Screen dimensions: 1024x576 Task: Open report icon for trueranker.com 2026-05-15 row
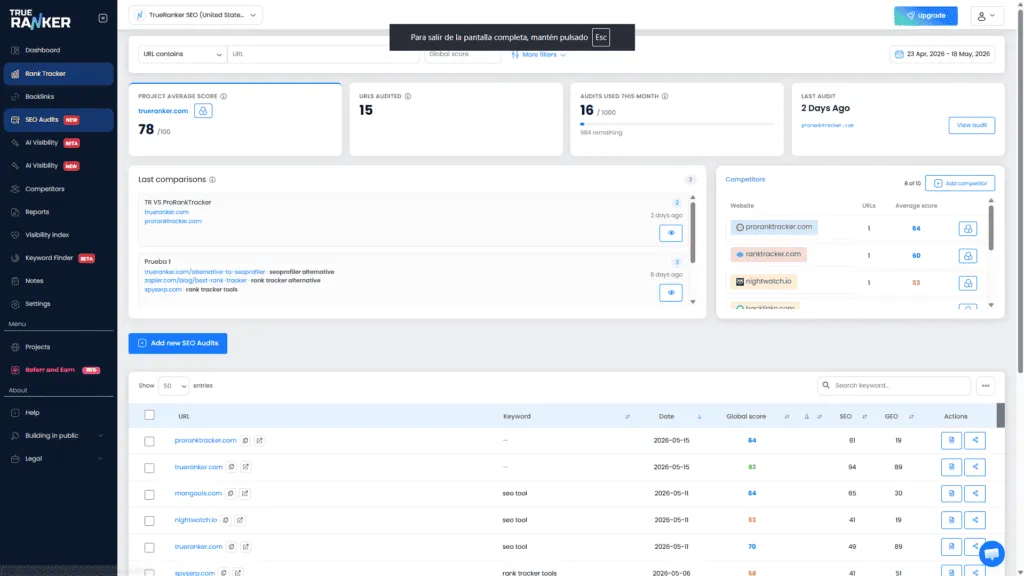coord(952,467)
